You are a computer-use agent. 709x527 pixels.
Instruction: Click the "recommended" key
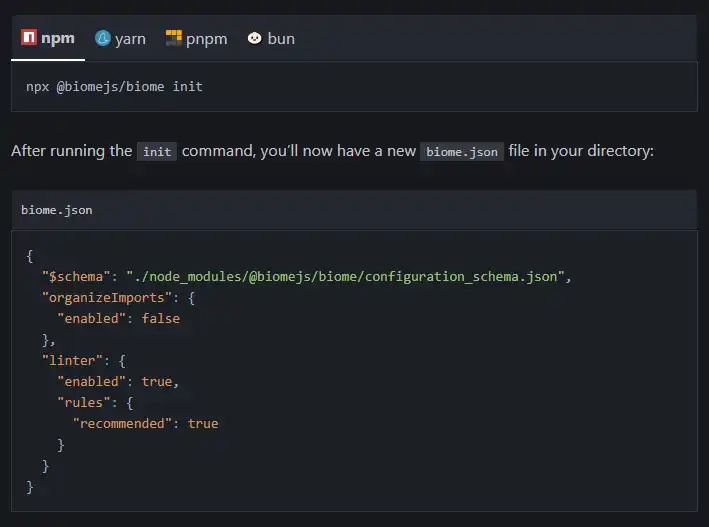click(122, 423)
